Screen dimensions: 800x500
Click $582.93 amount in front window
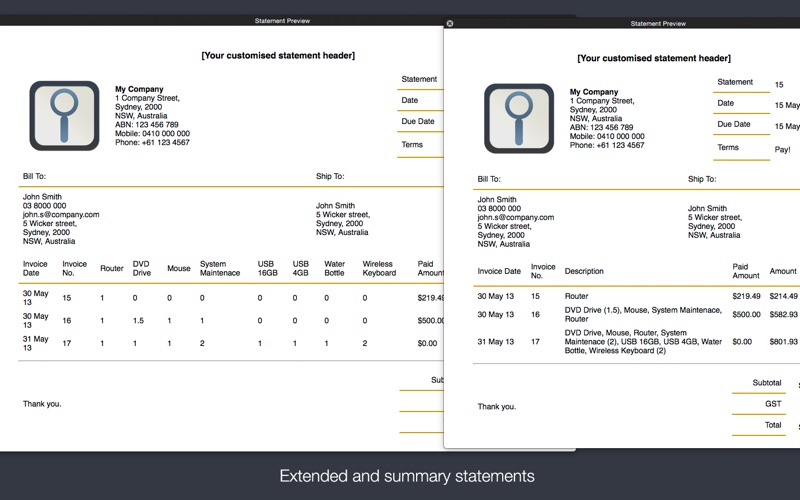tap(783, 315)
